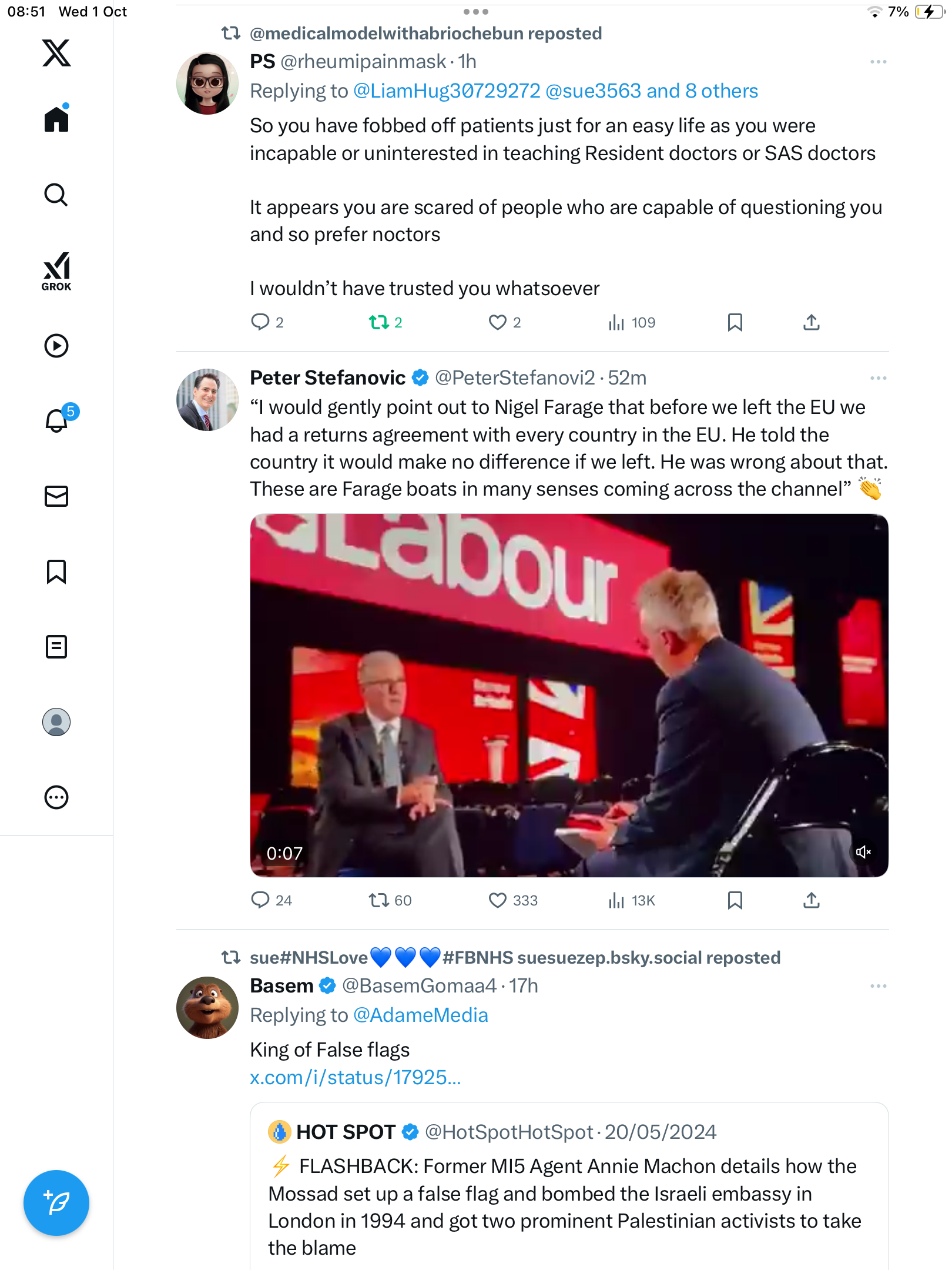Follow the x.com/i/status link
952x1270 pixels.
tap(355, 1077)
